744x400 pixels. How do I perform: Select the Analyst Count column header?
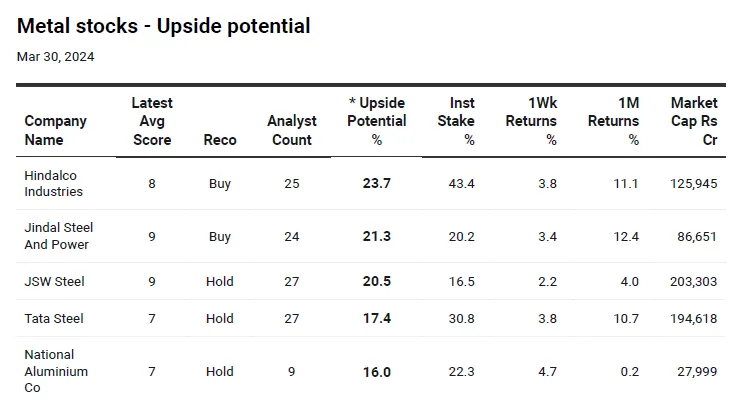(292, 130)
